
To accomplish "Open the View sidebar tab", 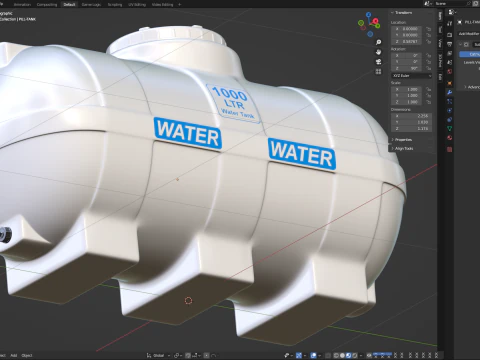I will [x=440, y=43].
